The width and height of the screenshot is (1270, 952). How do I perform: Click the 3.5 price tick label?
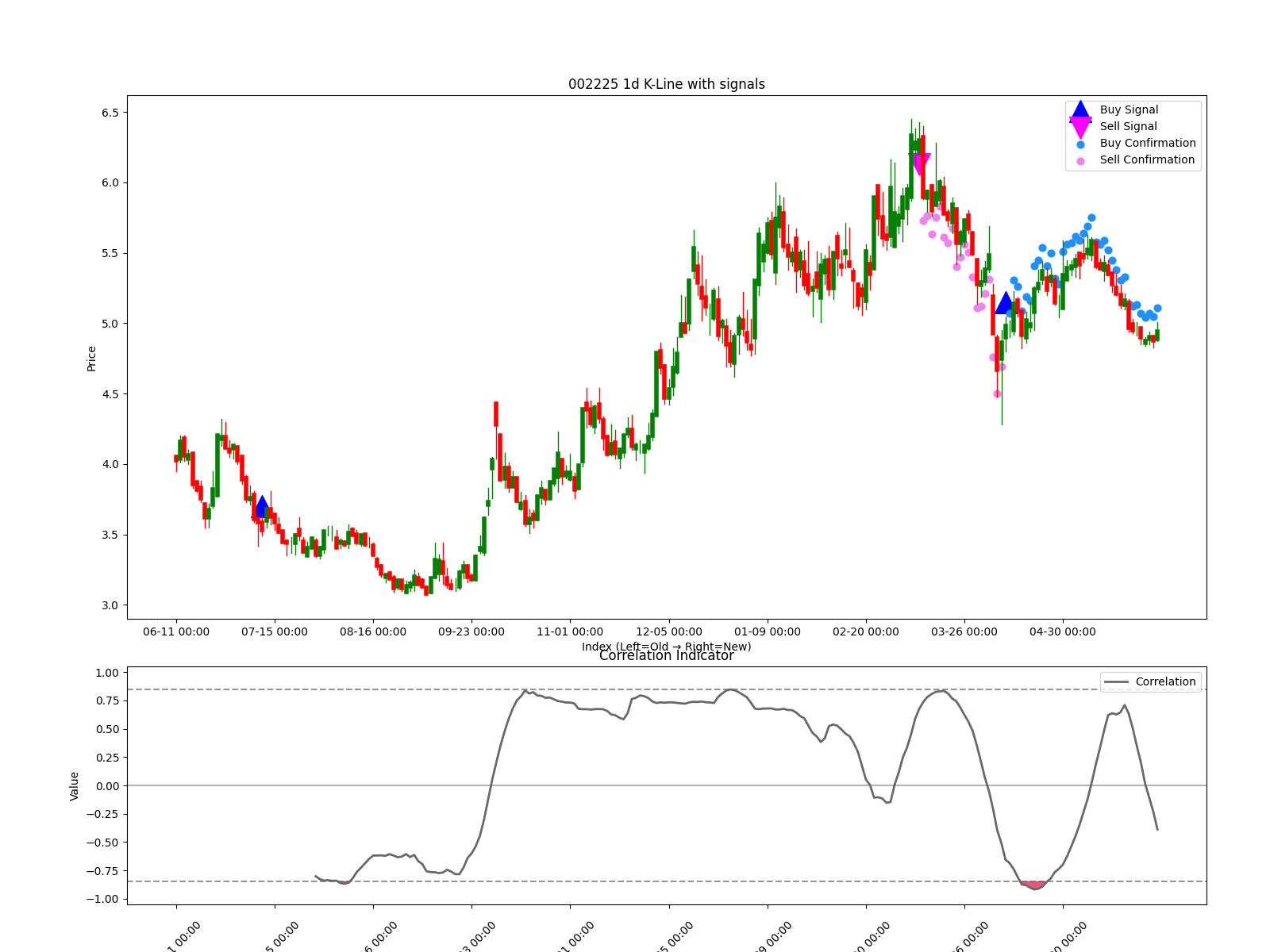110,535
